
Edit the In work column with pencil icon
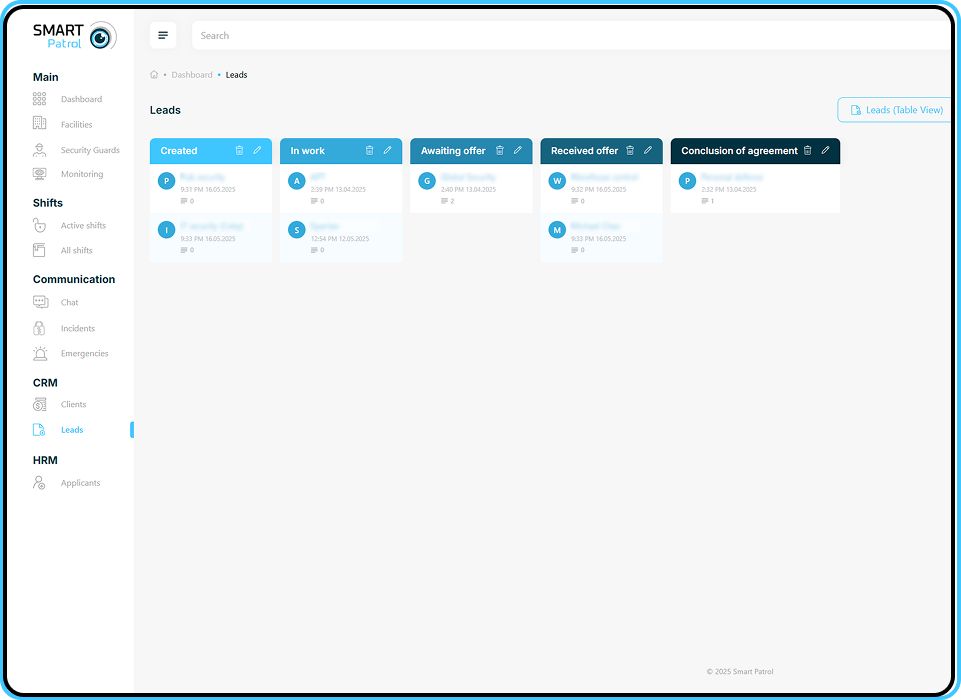tap(388, 151)
